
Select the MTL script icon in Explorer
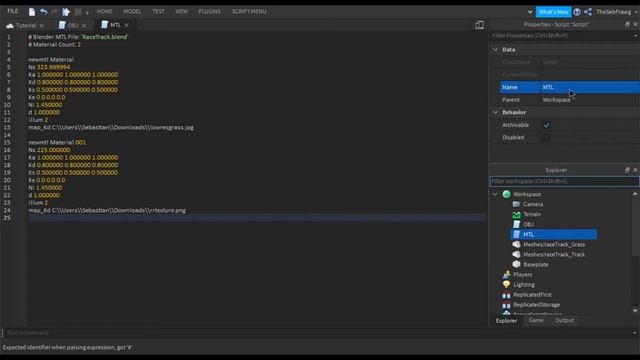click(516, 234)
